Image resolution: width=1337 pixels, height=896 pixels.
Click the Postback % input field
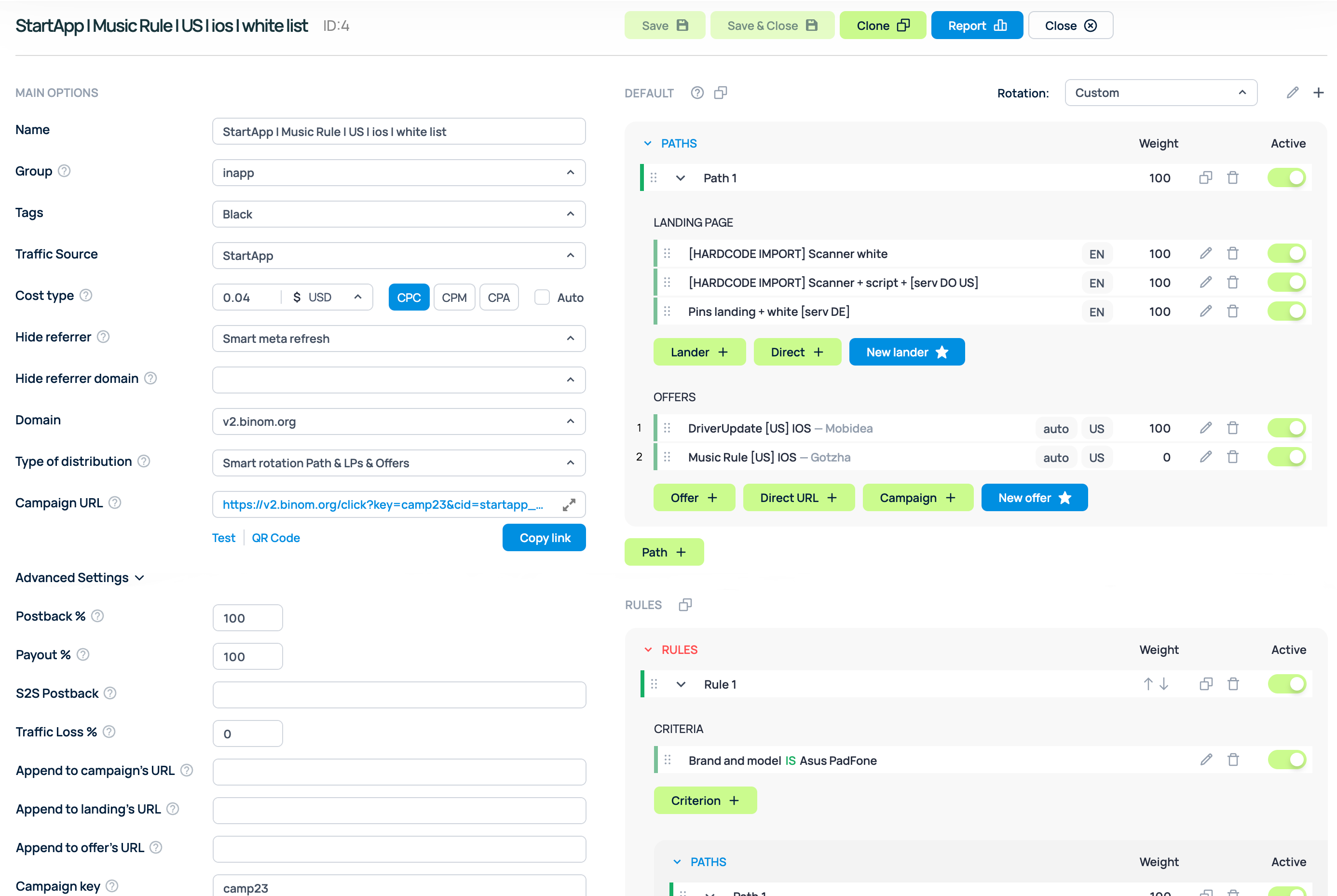(x=247, y=618)
